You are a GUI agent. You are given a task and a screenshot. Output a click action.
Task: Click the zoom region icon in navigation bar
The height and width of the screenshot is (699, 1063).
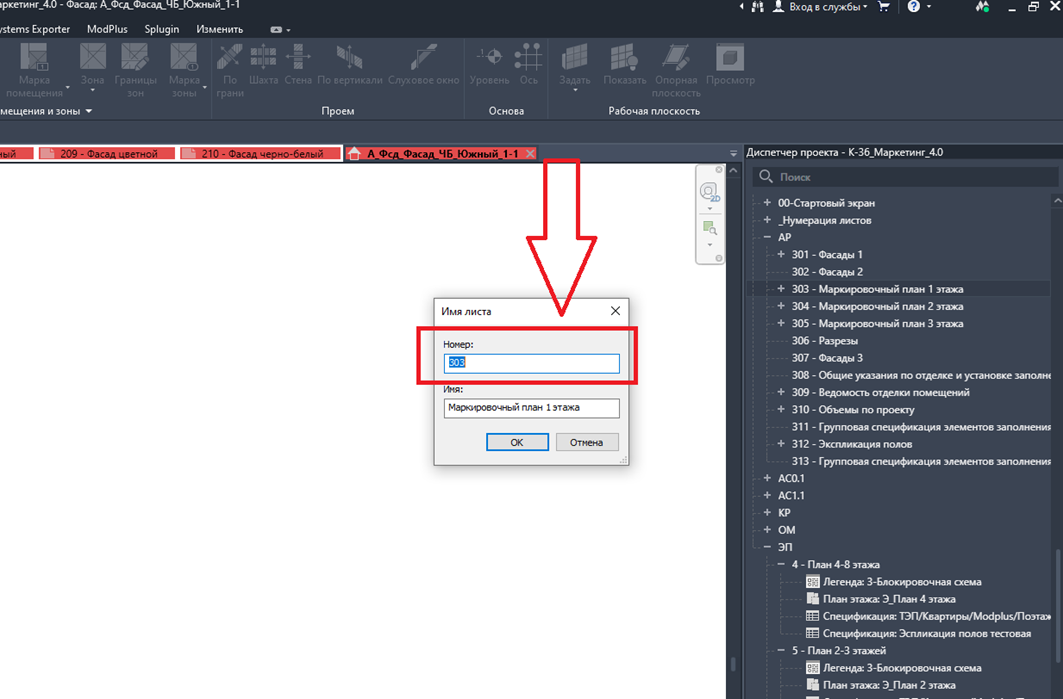(709, 228)
